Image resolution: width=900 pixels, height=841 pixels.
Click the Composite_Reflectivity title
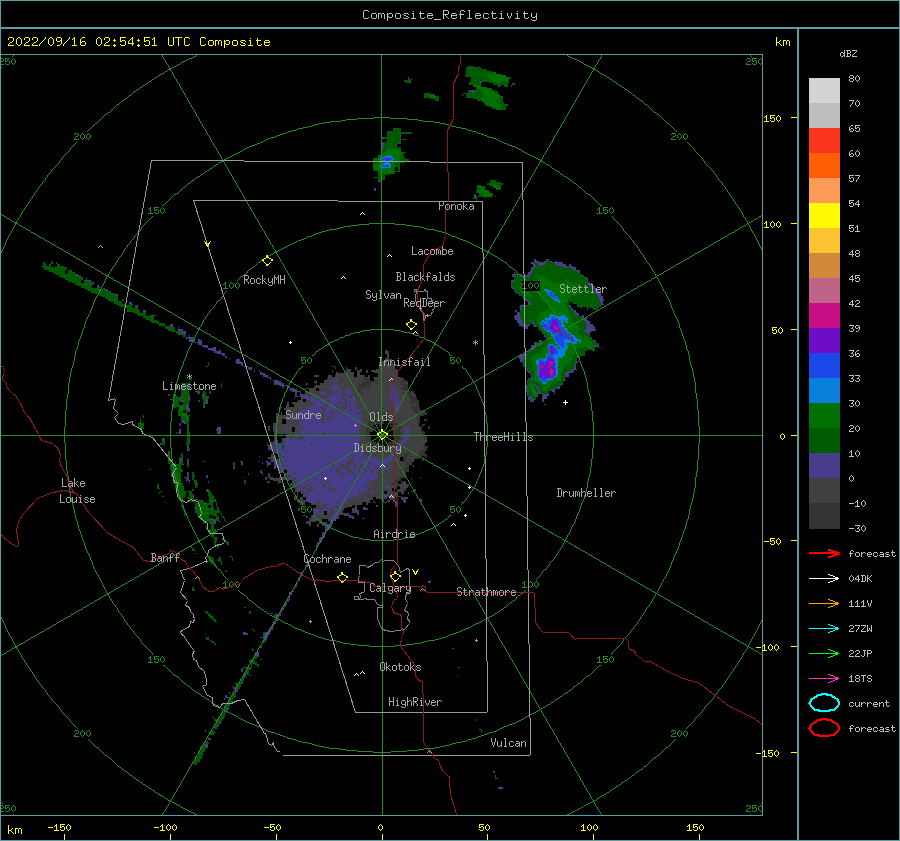click(449, 15)
